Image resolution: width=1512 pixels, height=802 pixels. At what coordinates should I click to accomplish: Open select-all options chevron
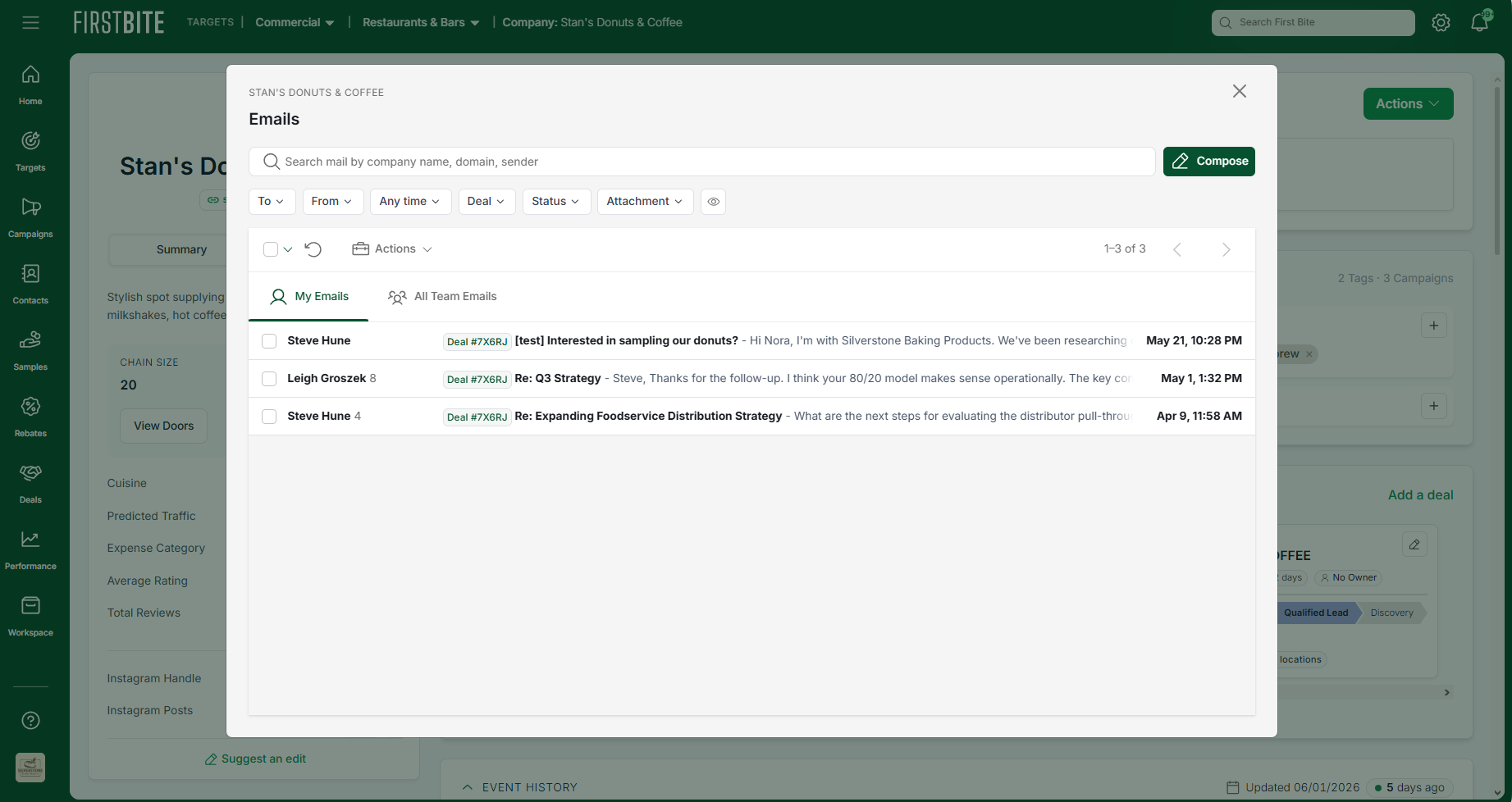[x=288, y=249]
